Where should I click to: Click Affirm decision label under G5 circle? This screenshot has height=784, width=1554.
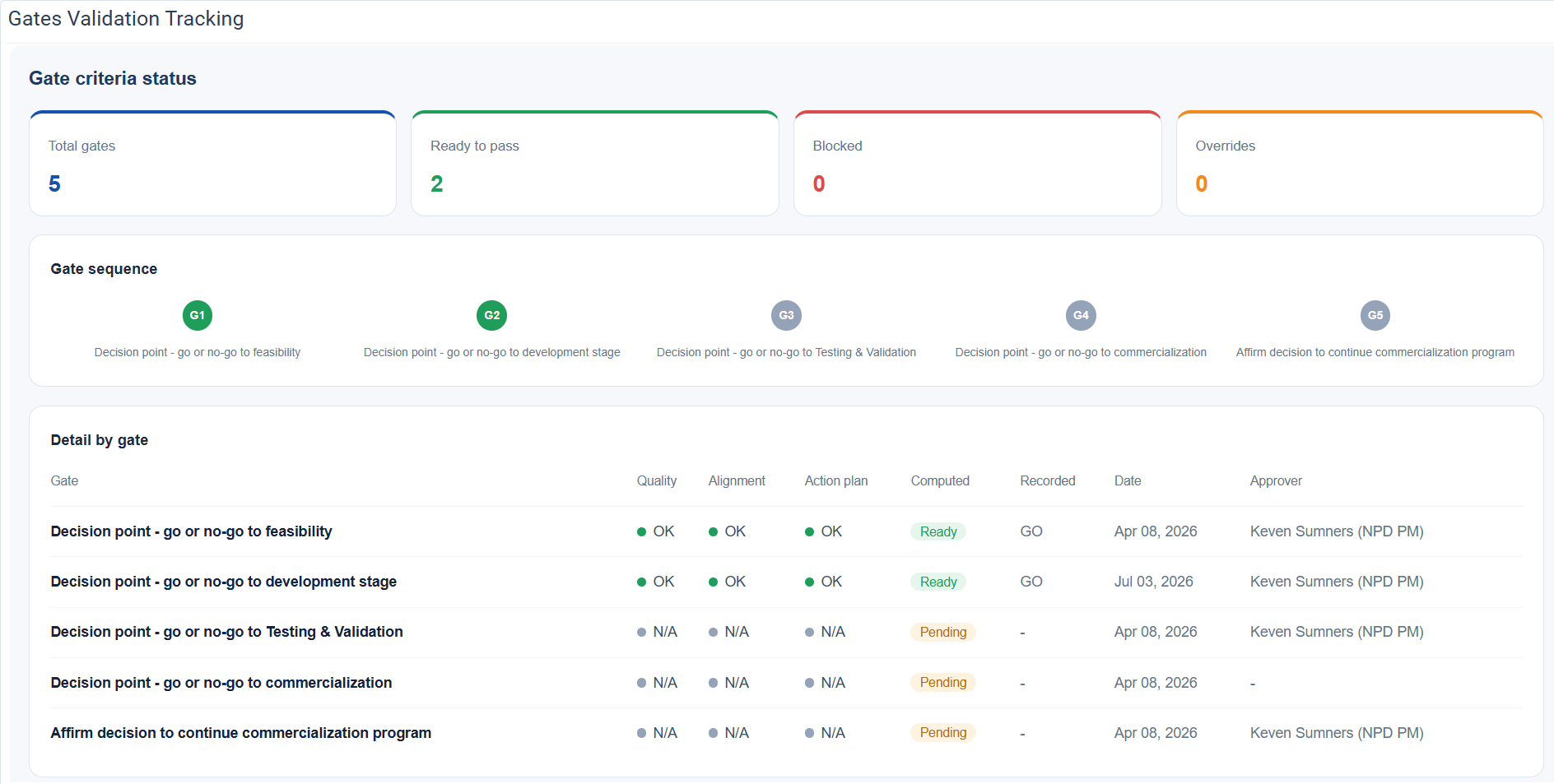point(1375,352)
